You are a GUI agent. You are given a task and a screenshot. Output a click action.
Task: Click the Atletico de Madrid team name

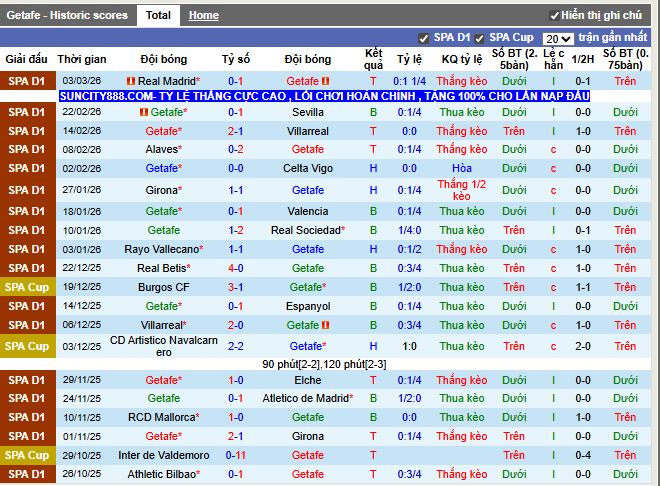307,398
